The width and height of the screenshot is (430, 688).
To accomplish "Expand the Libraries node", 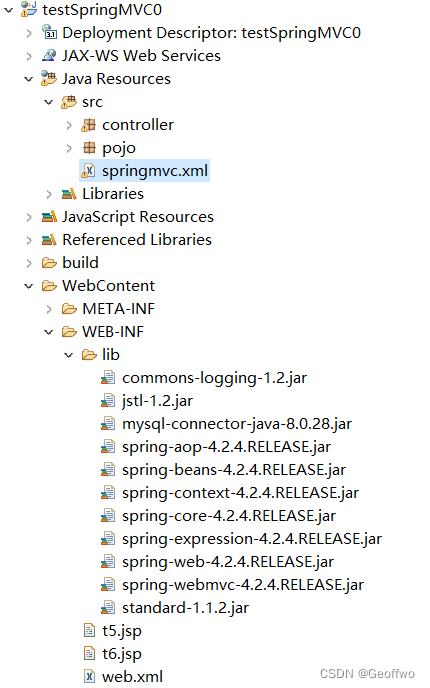I will click(x=49, y=194).
